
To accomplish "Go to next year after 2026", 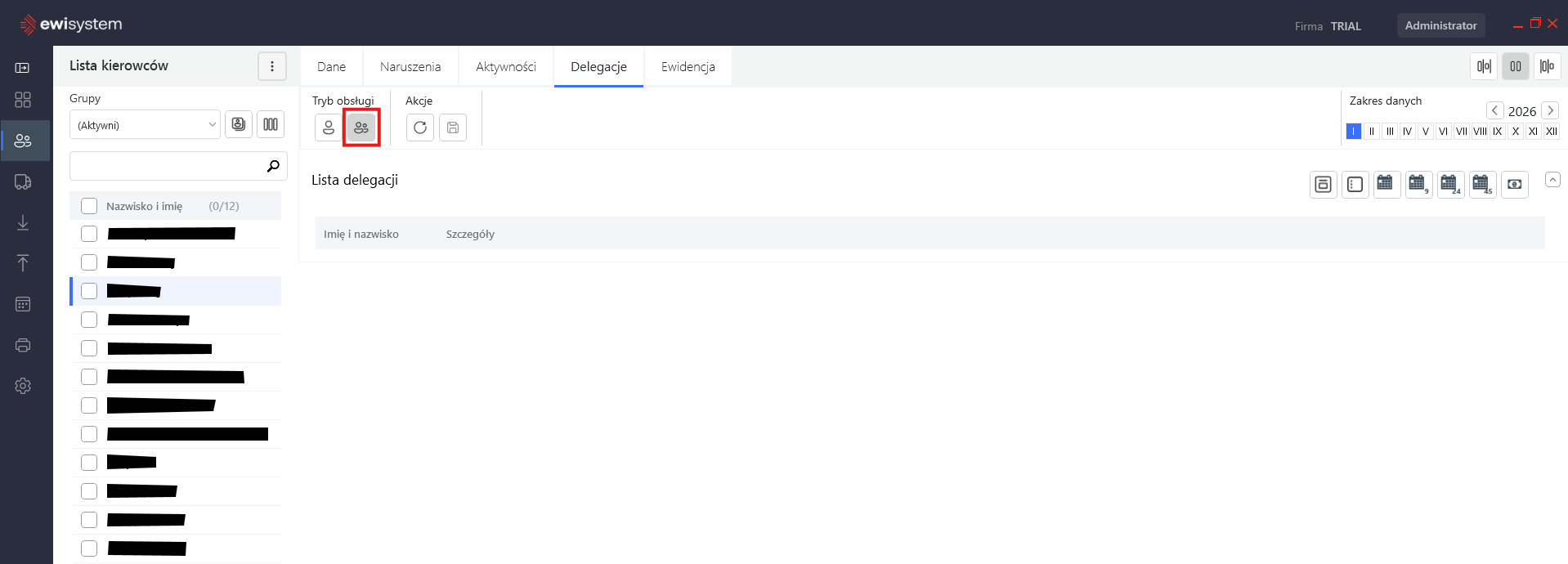I will pyautogui.click(x=1550, y=110).
